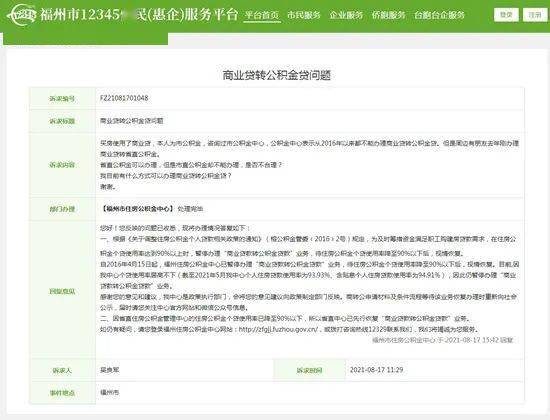Open the zfgjj.fuzhou.gov.cn link in reply
This screenshot has height=420, width=550.
[x=278, y=329]
